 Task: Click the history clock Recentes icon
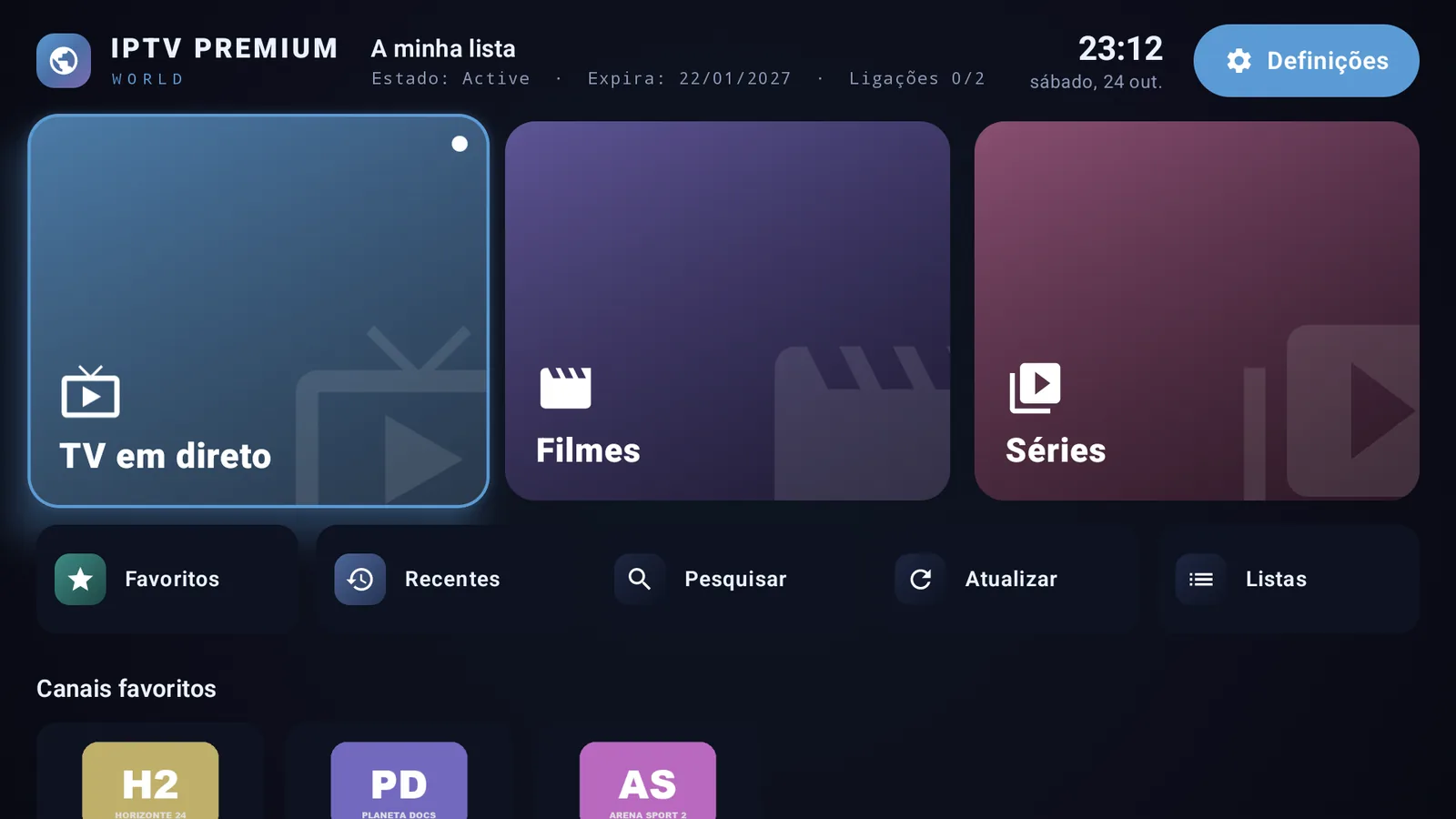point(360,580)
